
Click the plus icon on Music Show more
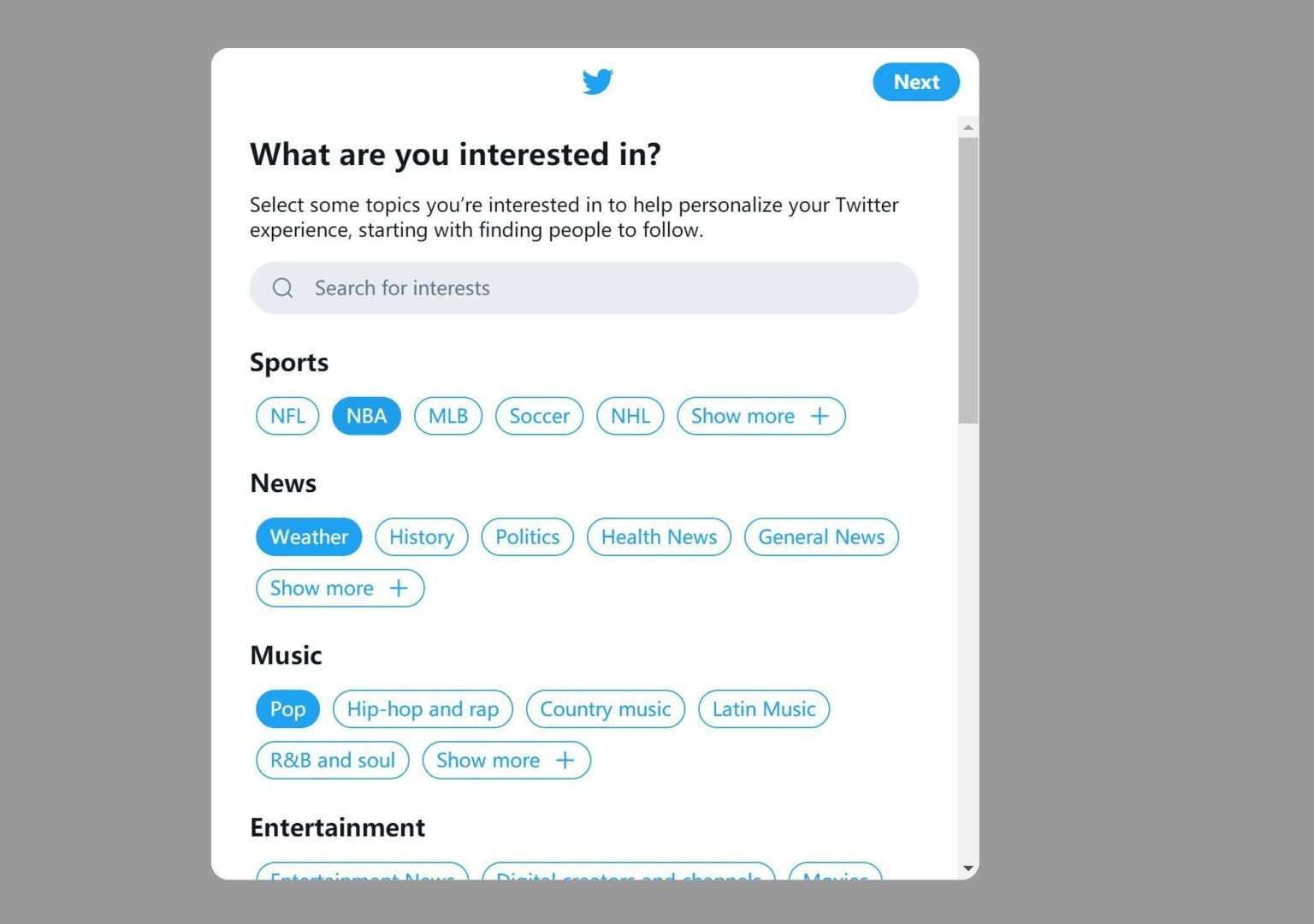(x=565, y=760)
